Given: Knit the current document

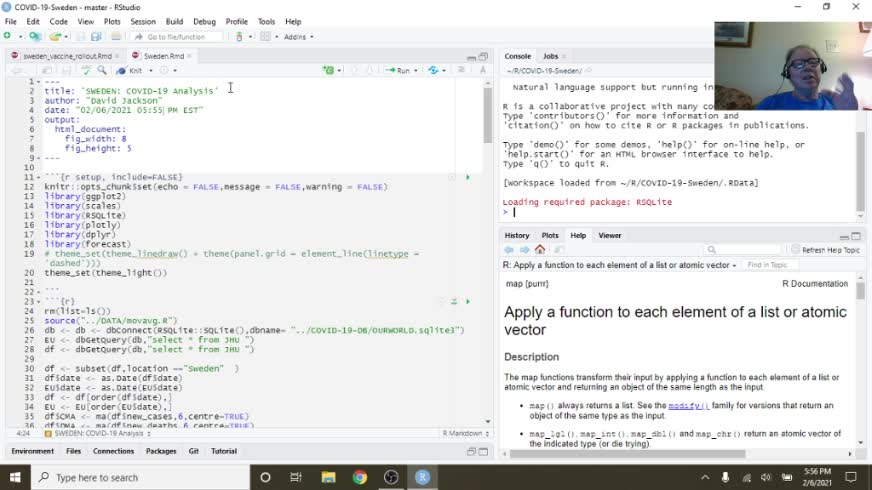Looking at the screenshot, I should tap(132, 70).
